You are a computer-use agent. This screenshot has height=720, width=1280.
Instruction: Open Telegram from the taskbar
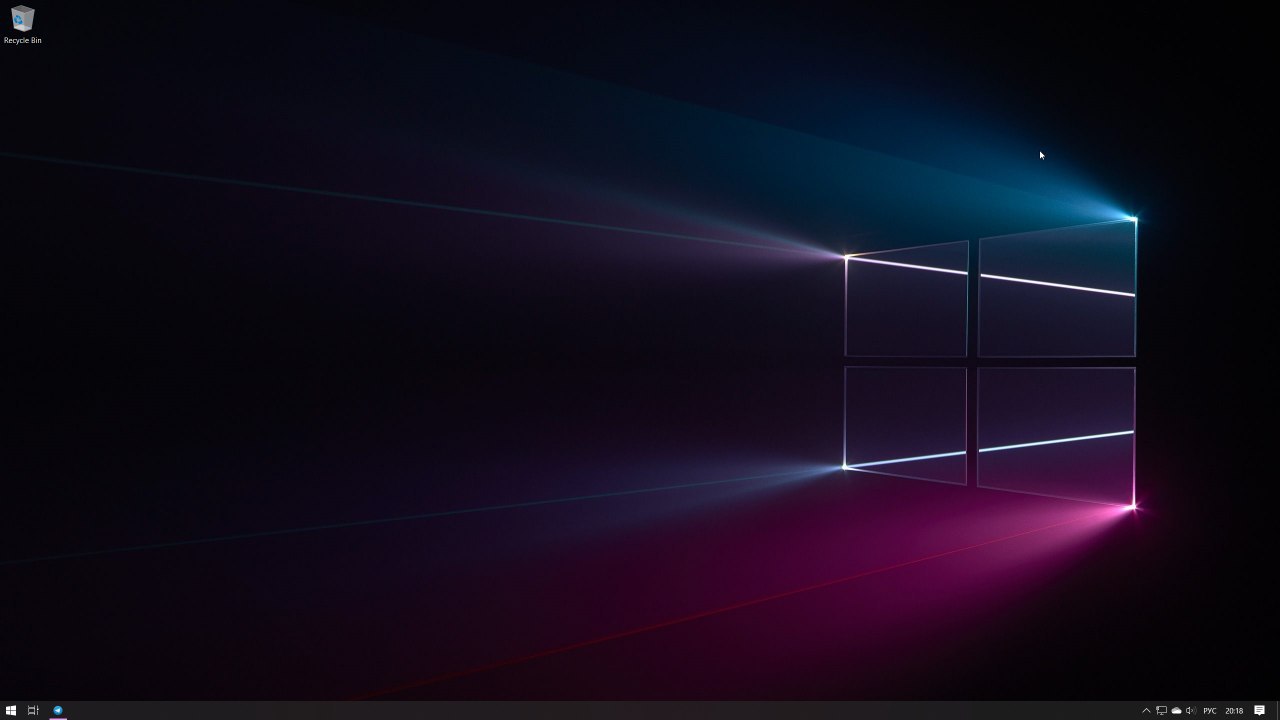(x=58, y=711)
